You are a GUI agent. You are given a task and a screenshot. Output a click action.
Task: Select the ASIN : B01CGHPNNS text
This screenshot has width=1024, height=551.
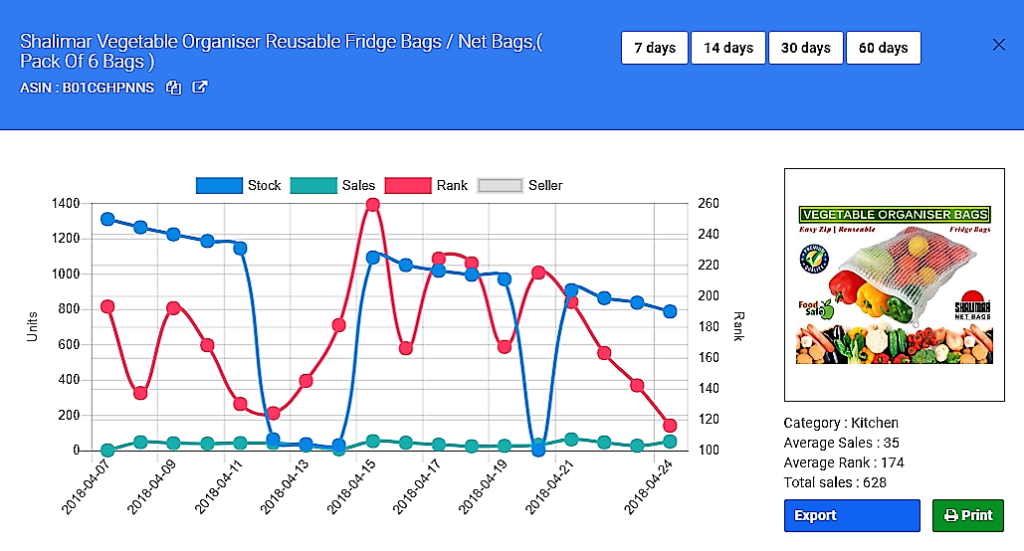pos(87,87)
